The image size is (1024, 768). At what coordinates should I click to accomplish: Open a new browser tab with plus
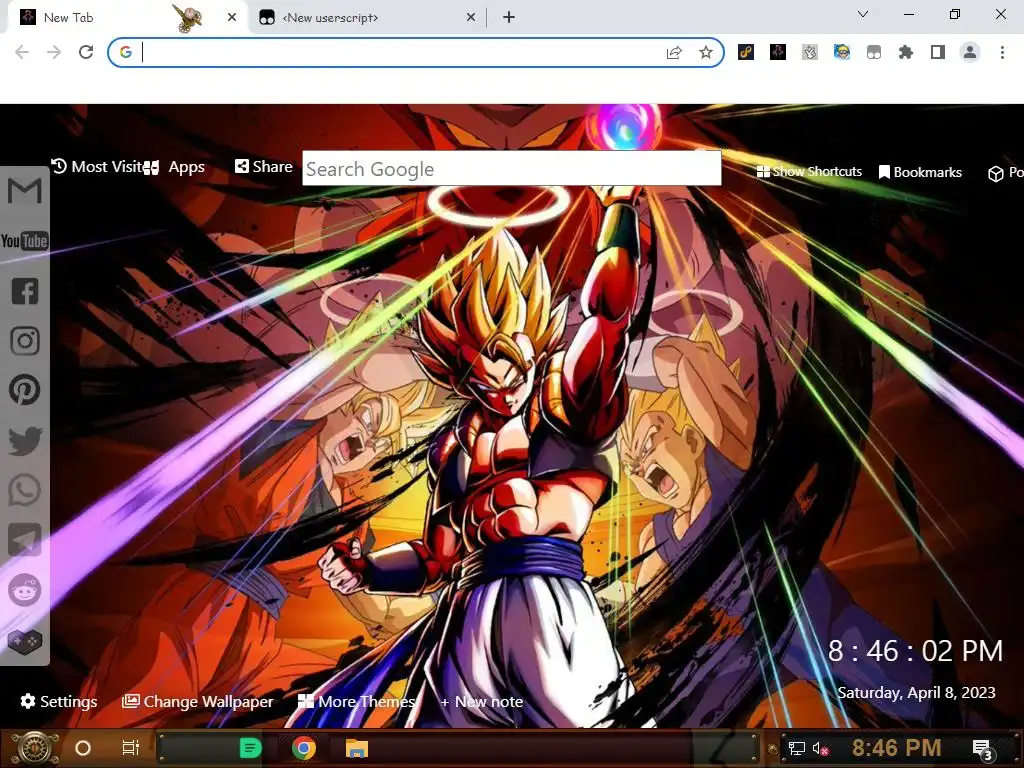pyautogui.click(x=509, y=18)
